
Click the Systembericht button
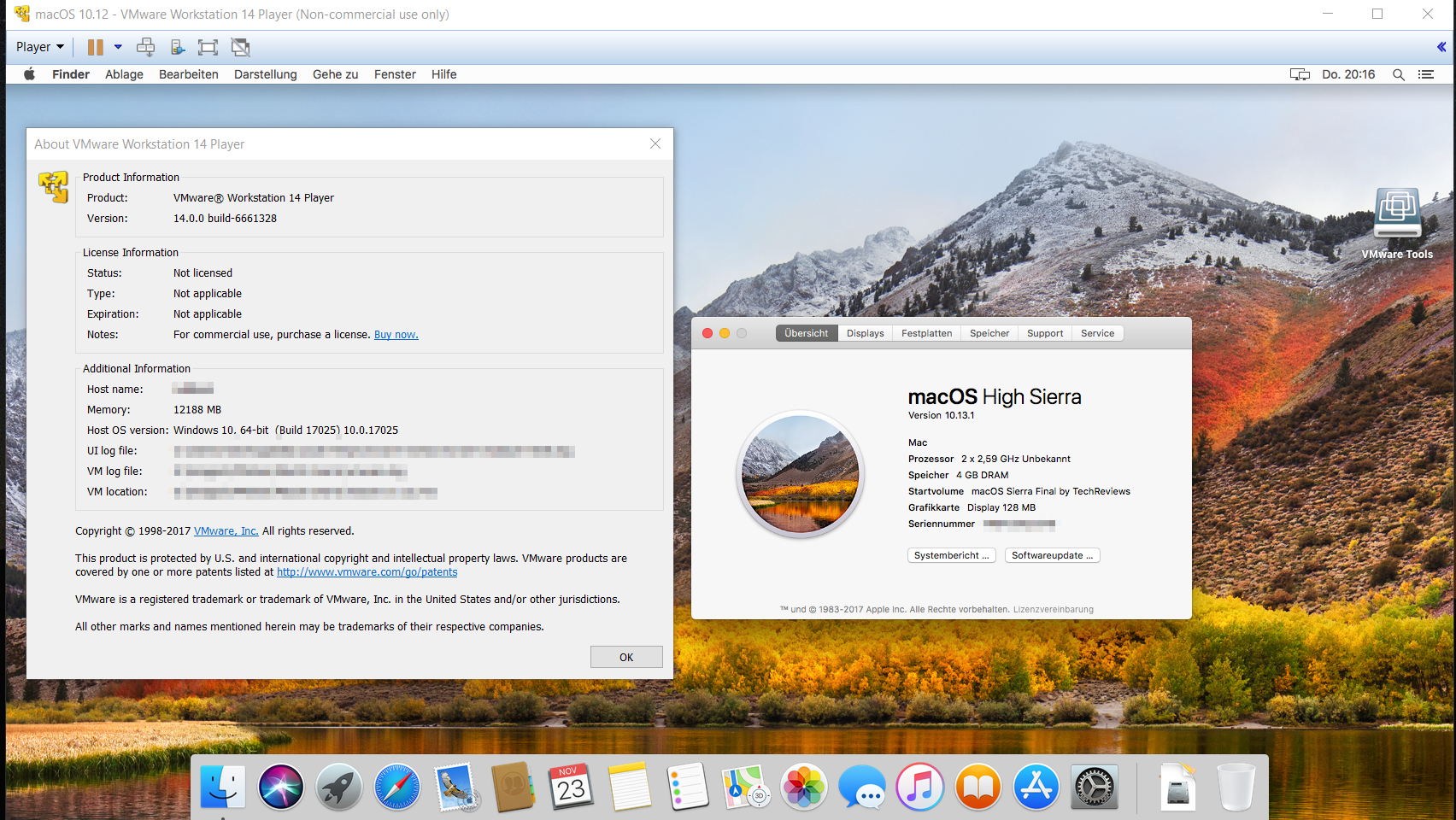click(x=952, y=555)
